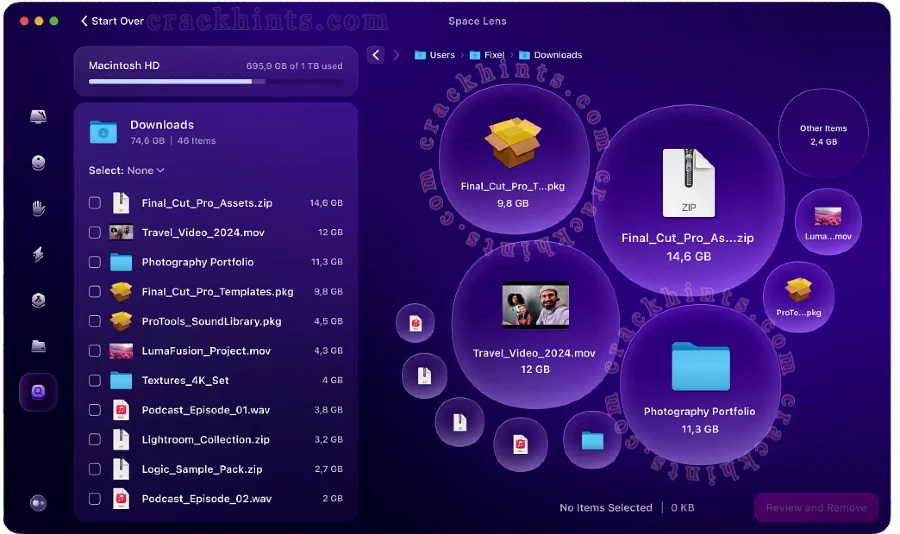Click the Macintosh HD disk label
This screenshot has height=534, width=900.
(124, 65)
